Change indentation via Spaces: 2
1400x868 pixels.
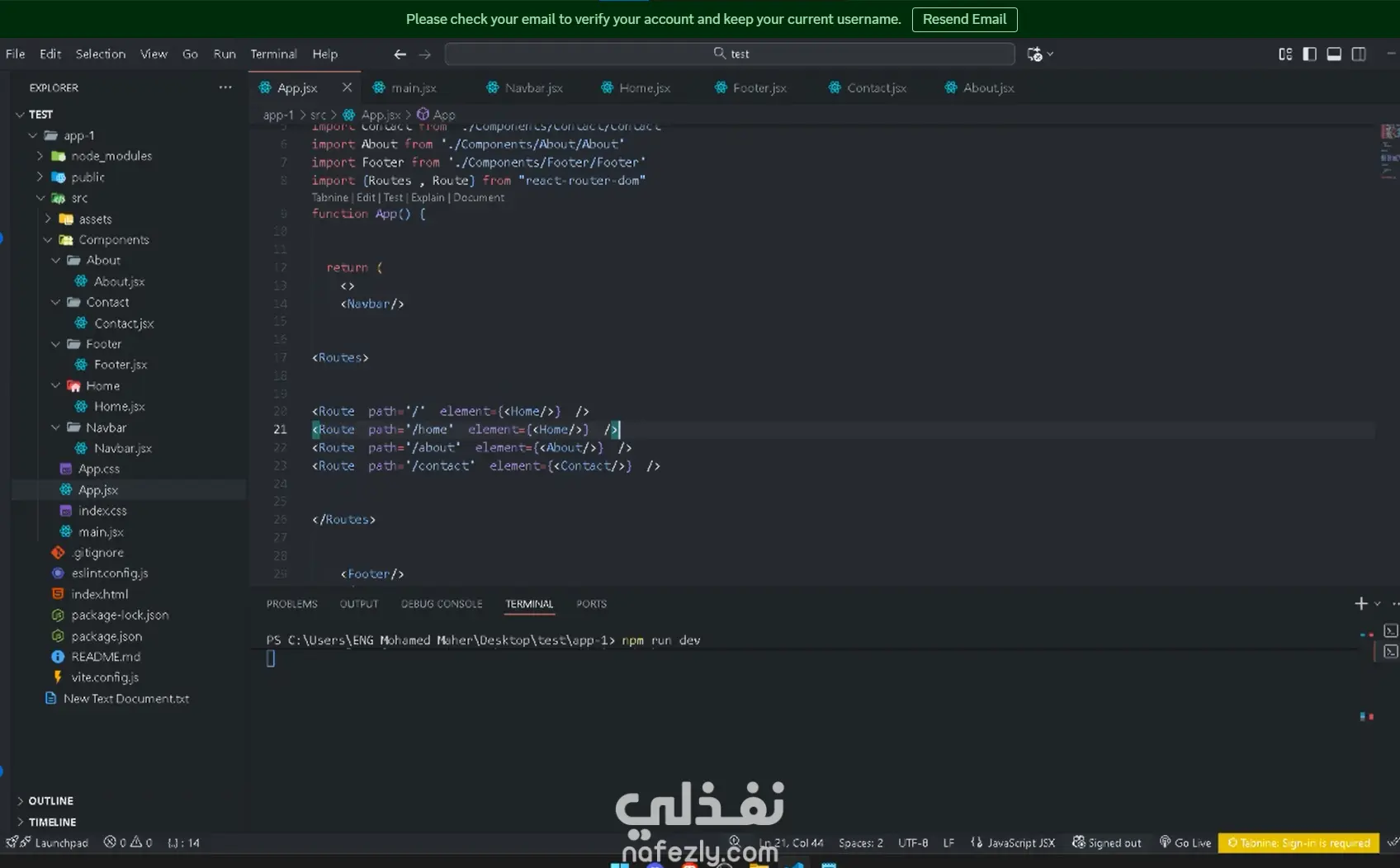pyautogui.click(x=861, y=842)
